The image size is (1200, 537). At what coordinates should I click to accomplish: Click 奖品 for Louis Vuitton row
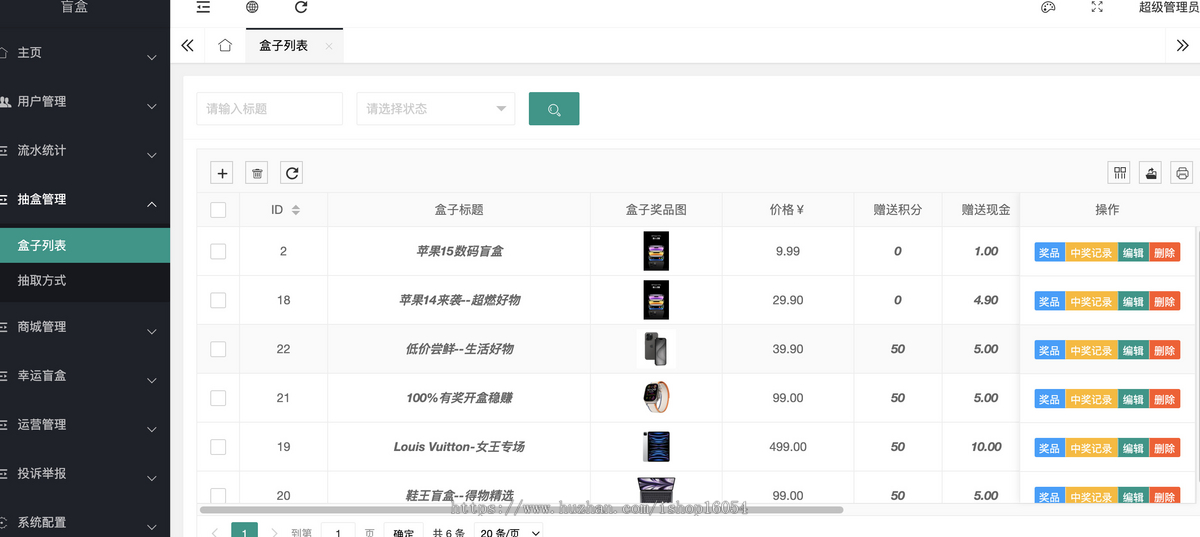[x=1049, y=449]
